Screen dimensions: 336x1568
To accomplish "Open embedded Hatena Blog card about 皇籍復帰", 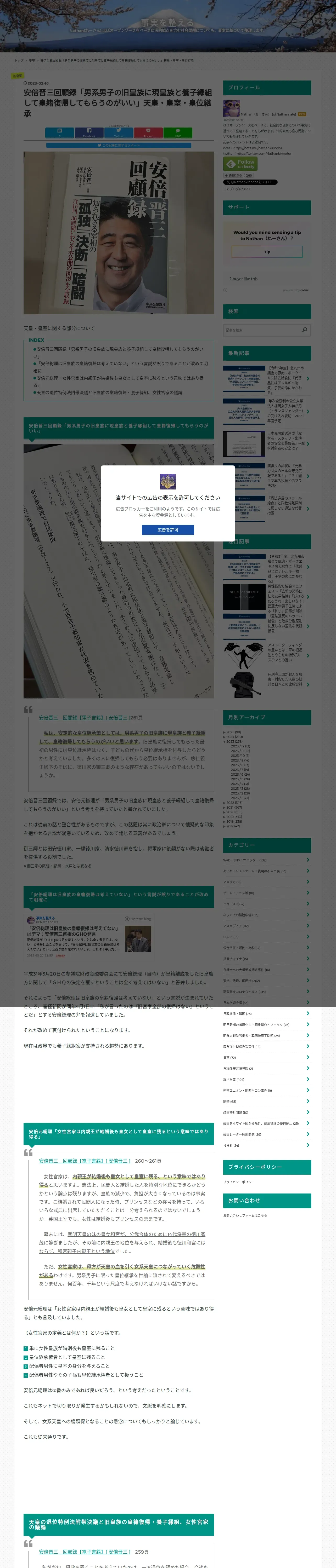I will click(x=89, y=937).
